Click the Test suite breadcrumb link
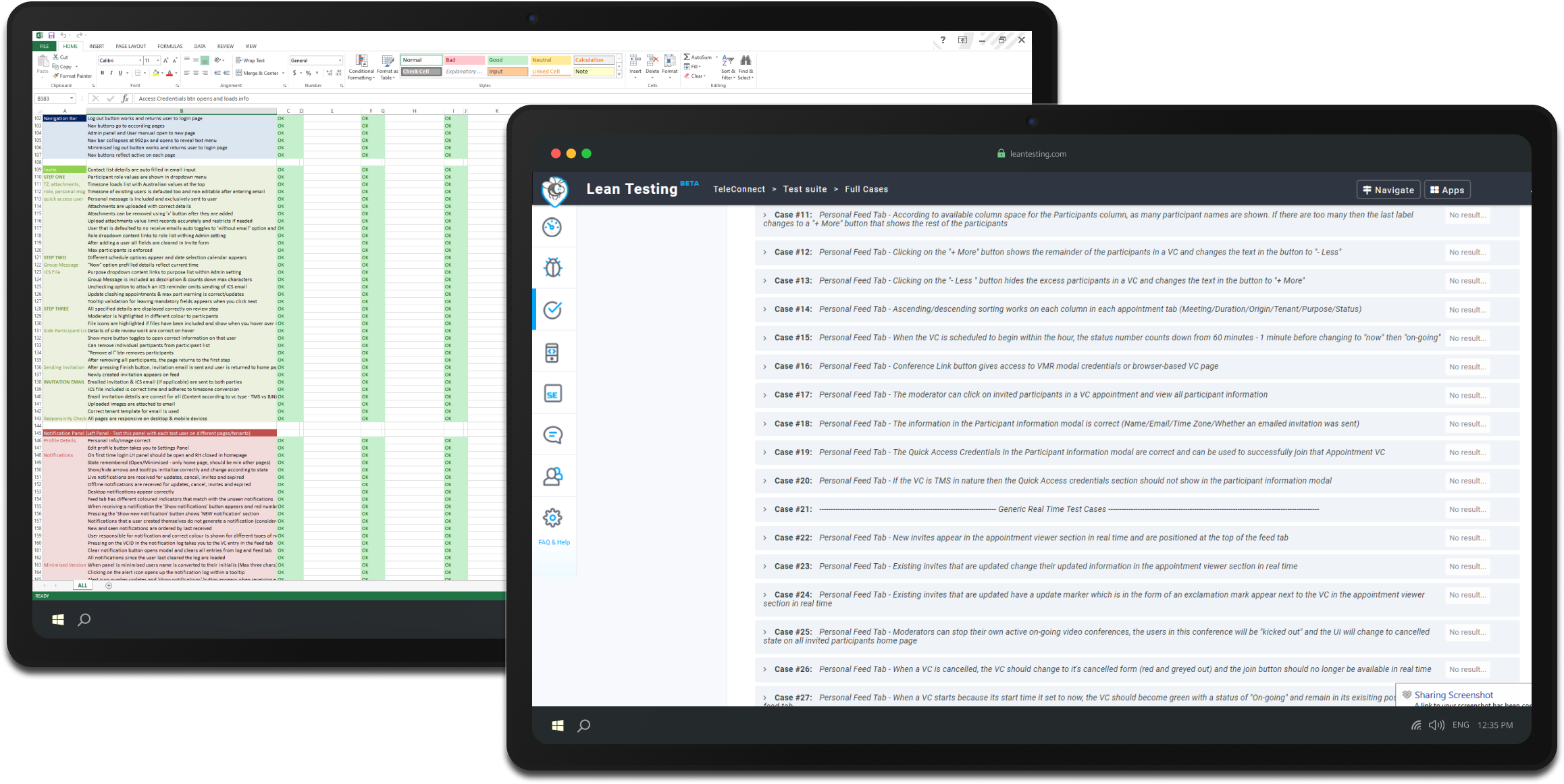The height and width of the screenshot is (784, 1564). (x=804, y=189)
